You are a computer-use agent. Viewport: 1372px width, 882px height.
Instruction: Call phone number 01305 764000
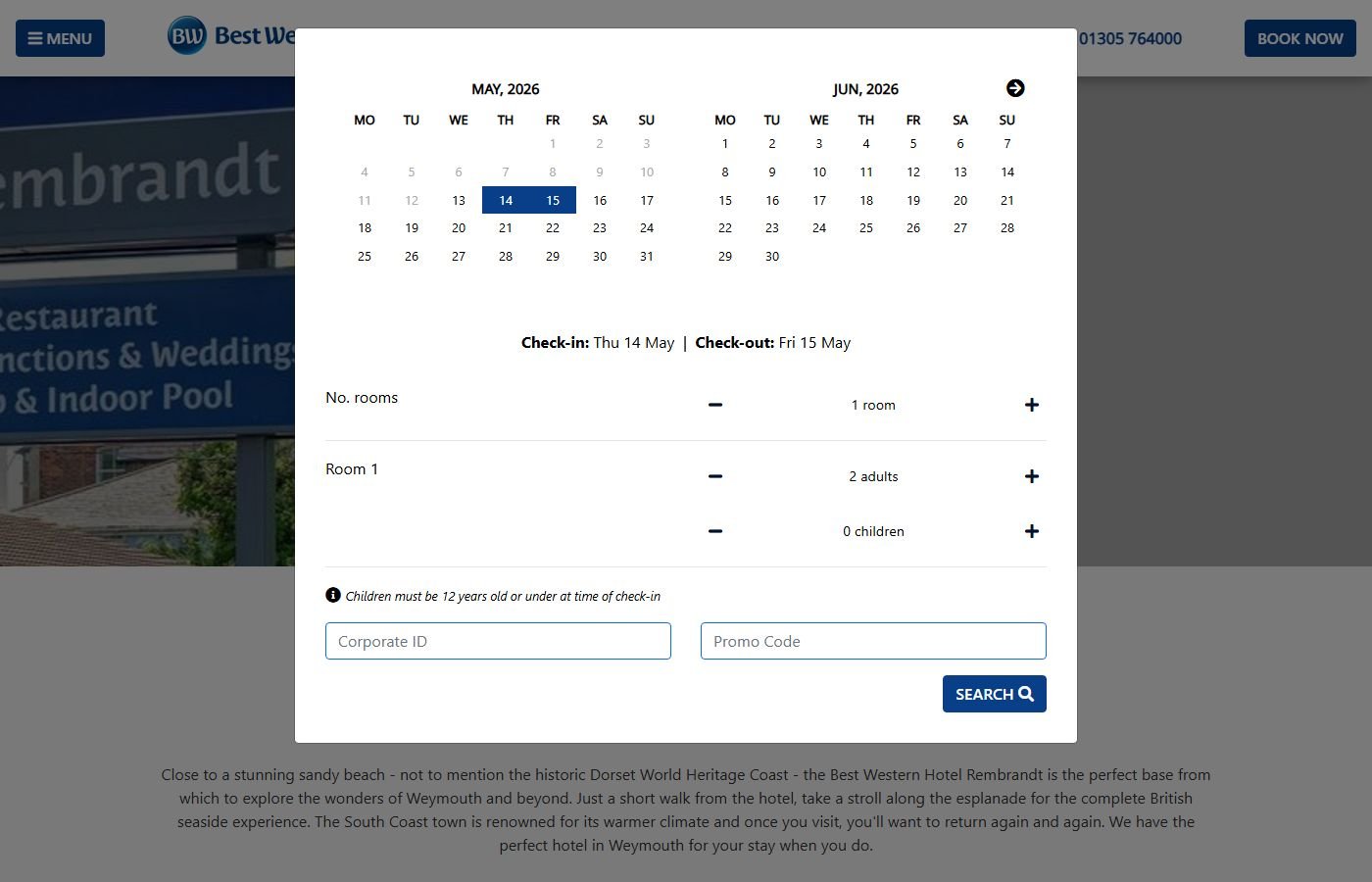click(1130, 38)
